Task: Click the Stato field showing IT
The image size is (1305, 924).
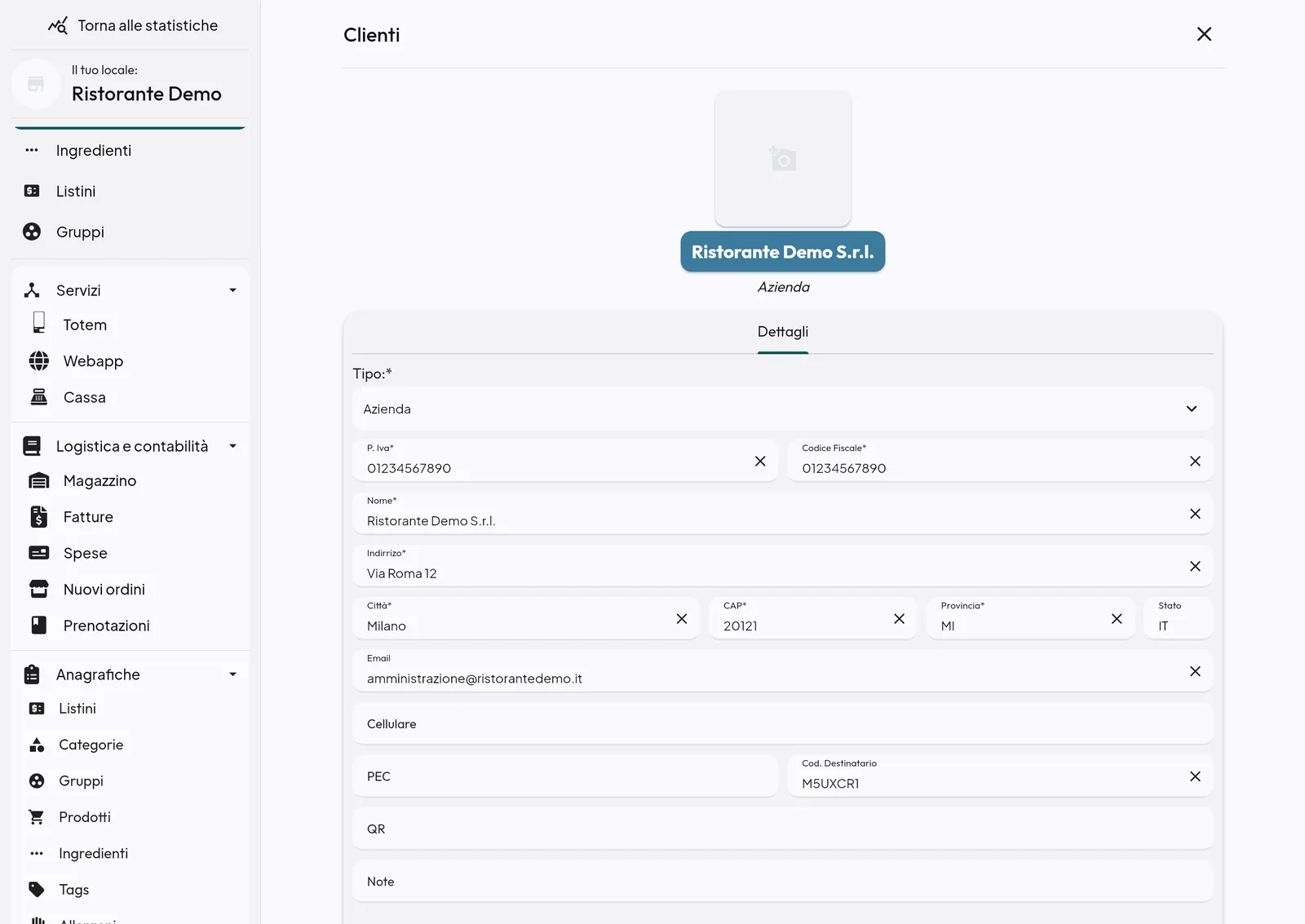Action: point(1179,618)
